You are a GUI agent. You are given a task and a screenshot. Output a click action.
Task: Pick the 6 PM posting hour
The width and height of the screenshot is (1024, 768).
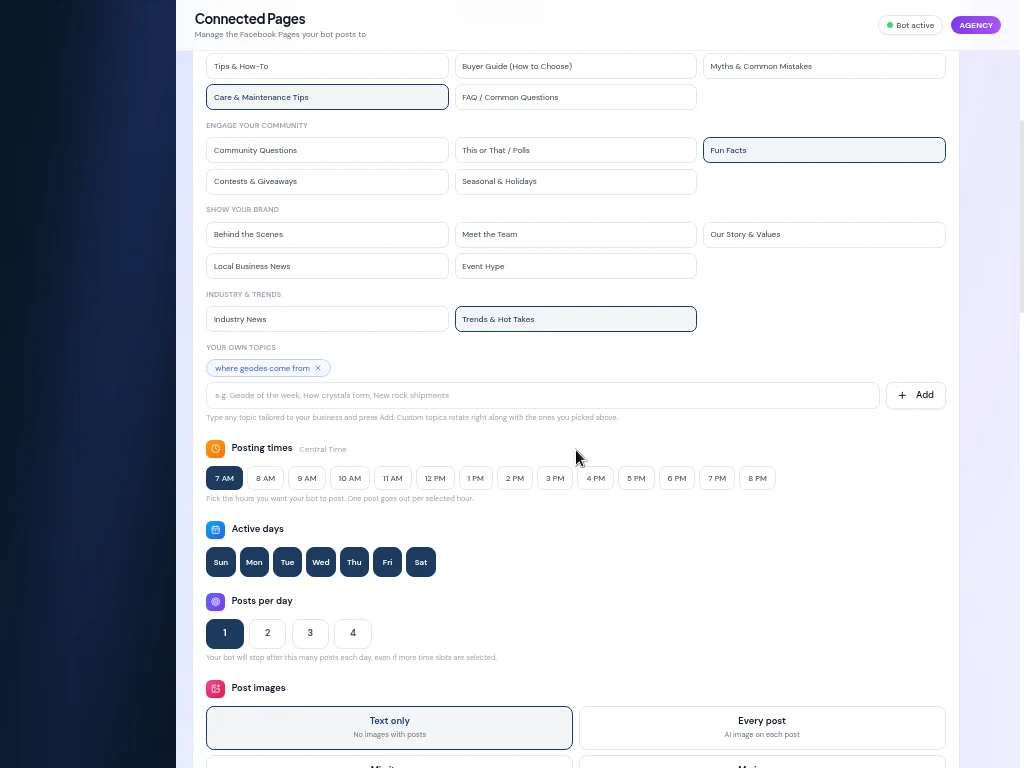pyautogui.click(x=677, y=478)
